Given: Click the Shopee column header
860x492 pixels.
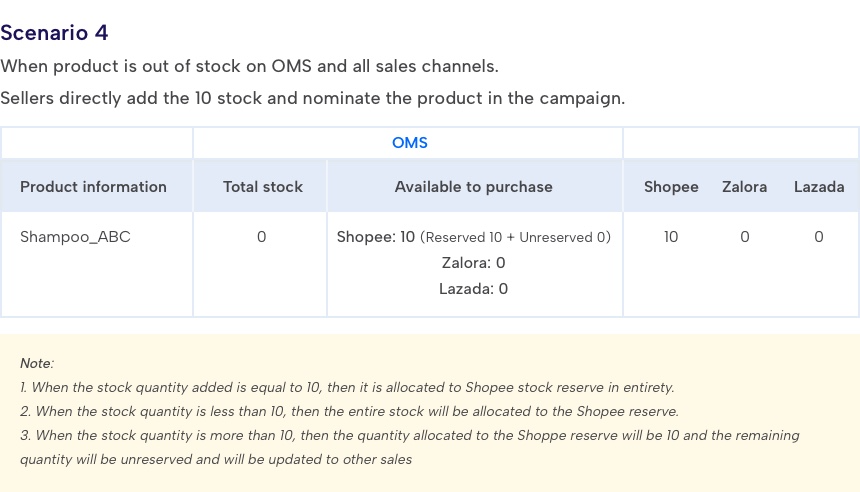Looking at the screenshot, I should (x=671, y=186).
